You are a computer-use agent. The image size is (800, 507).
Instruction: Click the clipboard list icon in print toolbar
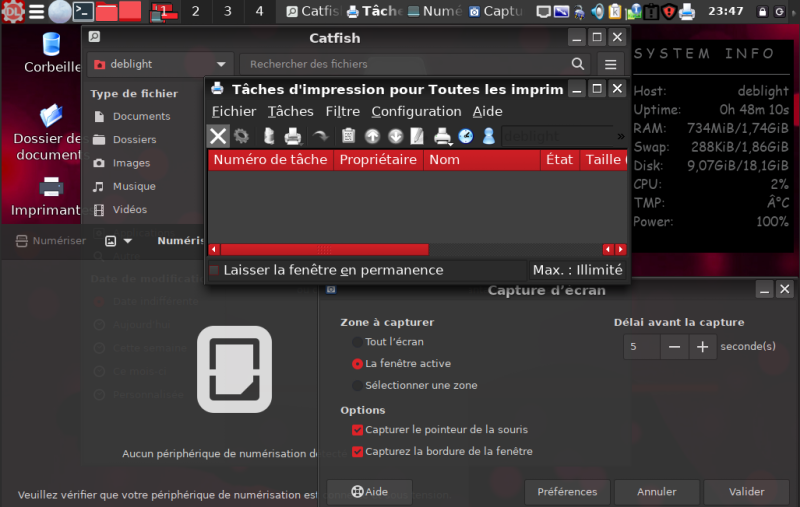pos(348,136)
